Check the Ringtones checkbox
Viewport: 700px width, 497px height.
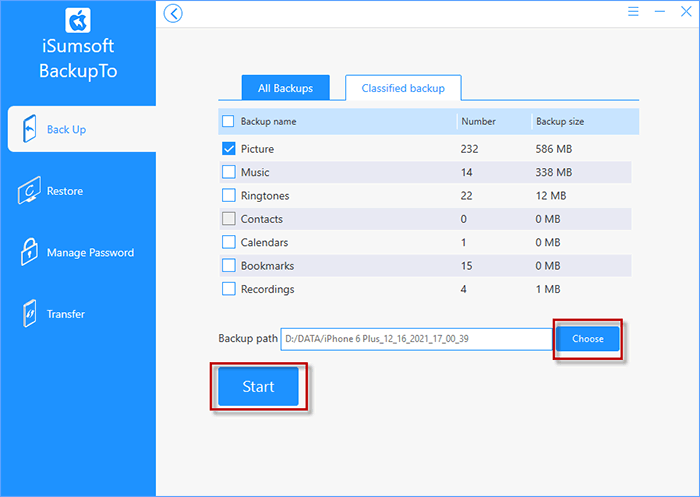point(229,196)
